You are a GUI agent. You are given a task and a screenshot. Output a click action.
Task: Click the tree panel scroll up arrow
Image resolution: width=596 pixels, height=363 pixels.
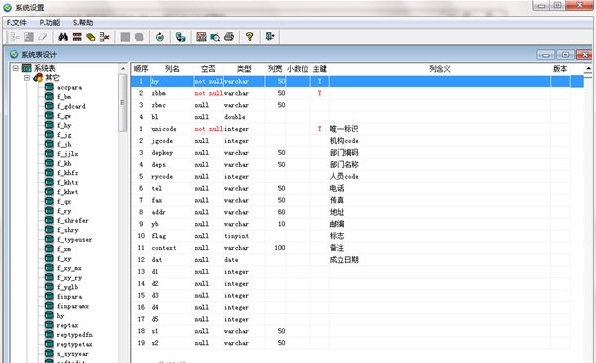tap(122, 69)
